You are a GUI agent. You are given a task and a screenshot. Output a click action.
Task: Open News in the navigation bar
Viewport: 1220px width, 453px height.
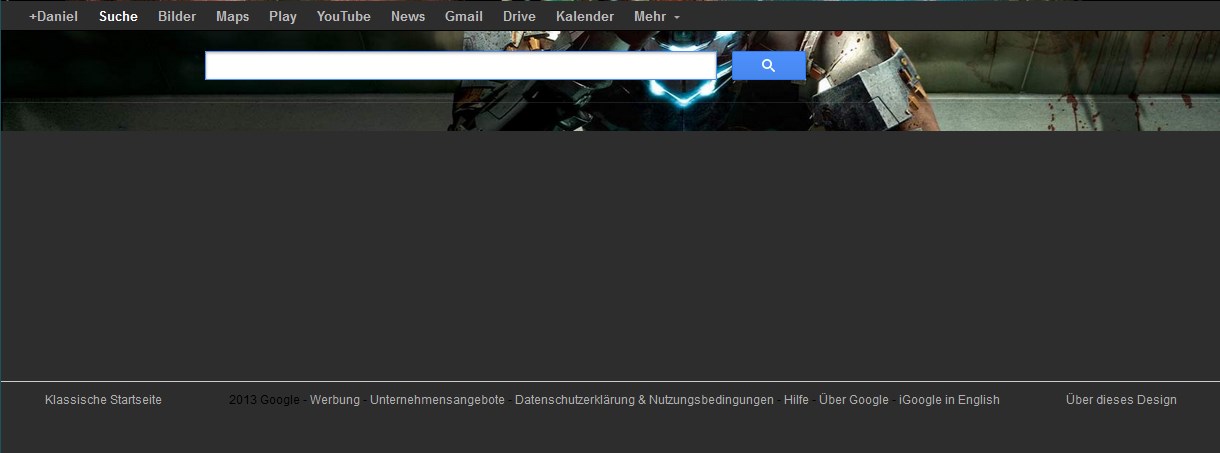pos(408,16)
